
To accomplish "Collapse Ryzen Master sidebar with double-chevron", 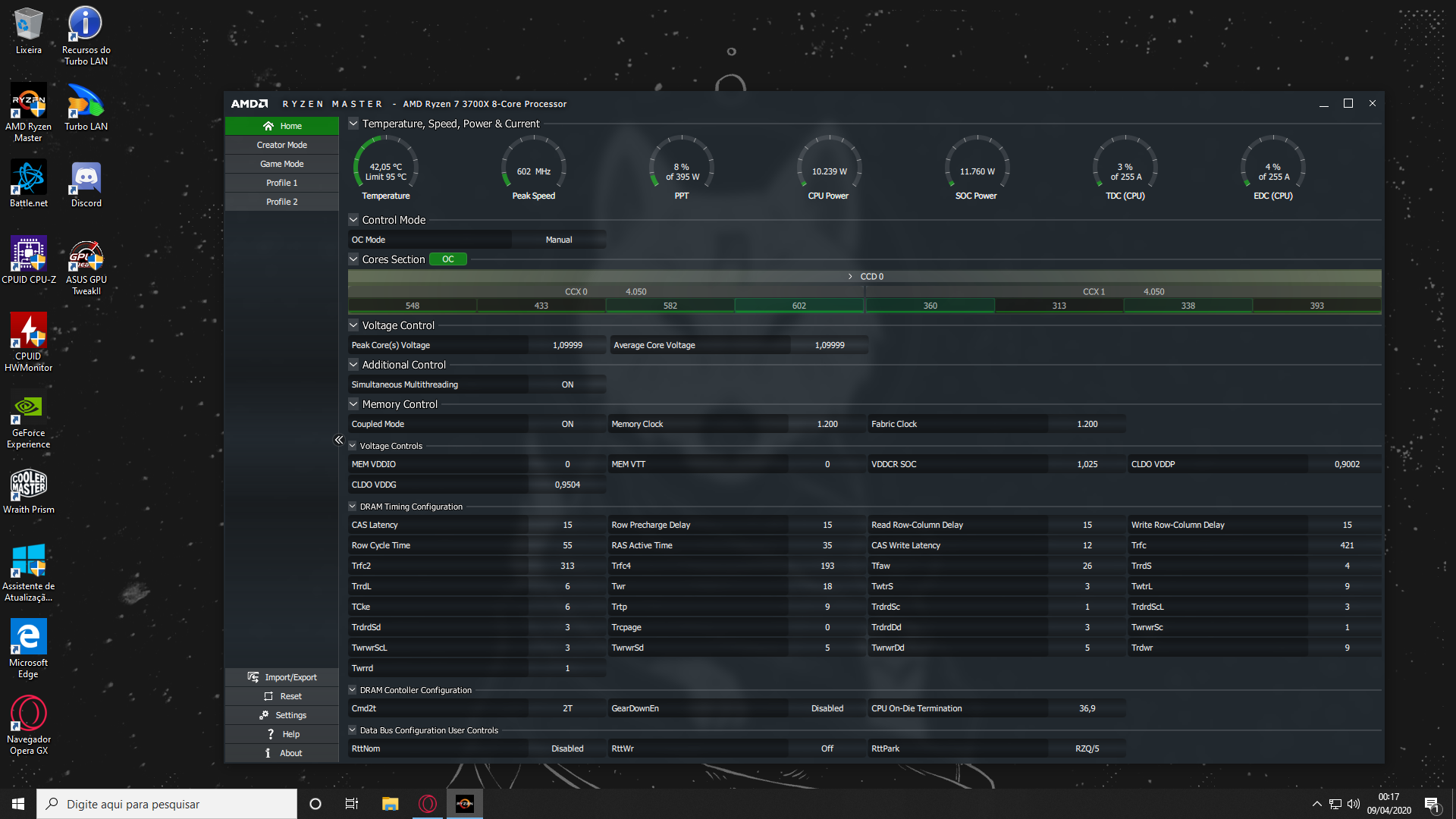I will pos(339,440).
